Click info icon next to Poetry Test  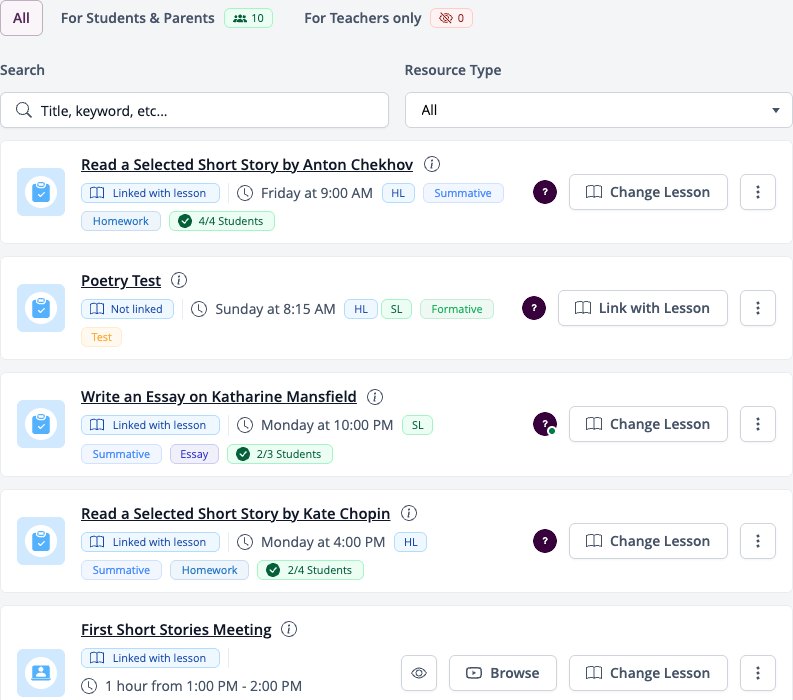179,280
